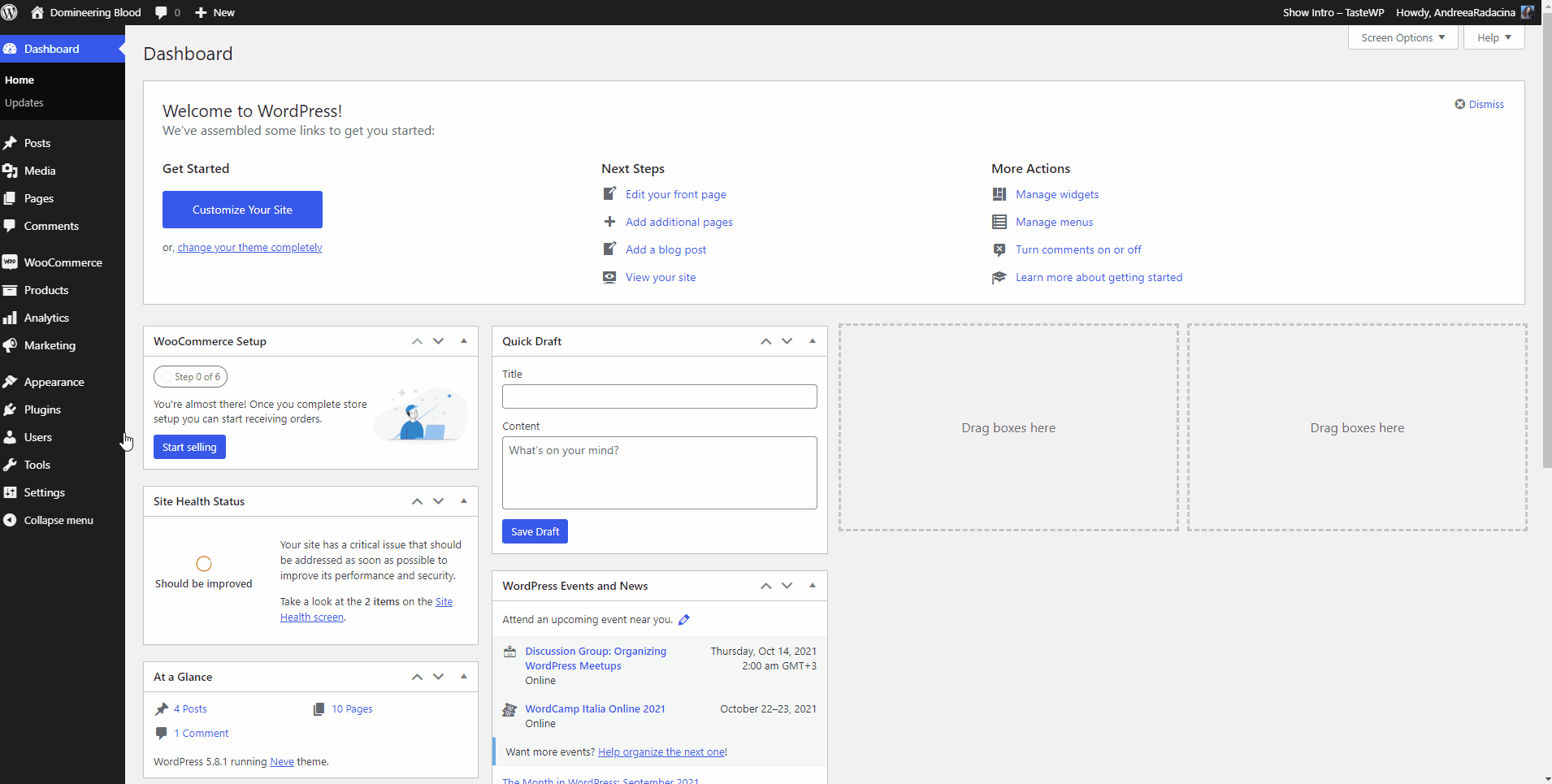Click the WooCommerce setup illustration
This screenshot has height=784, width=1552.
421,414
